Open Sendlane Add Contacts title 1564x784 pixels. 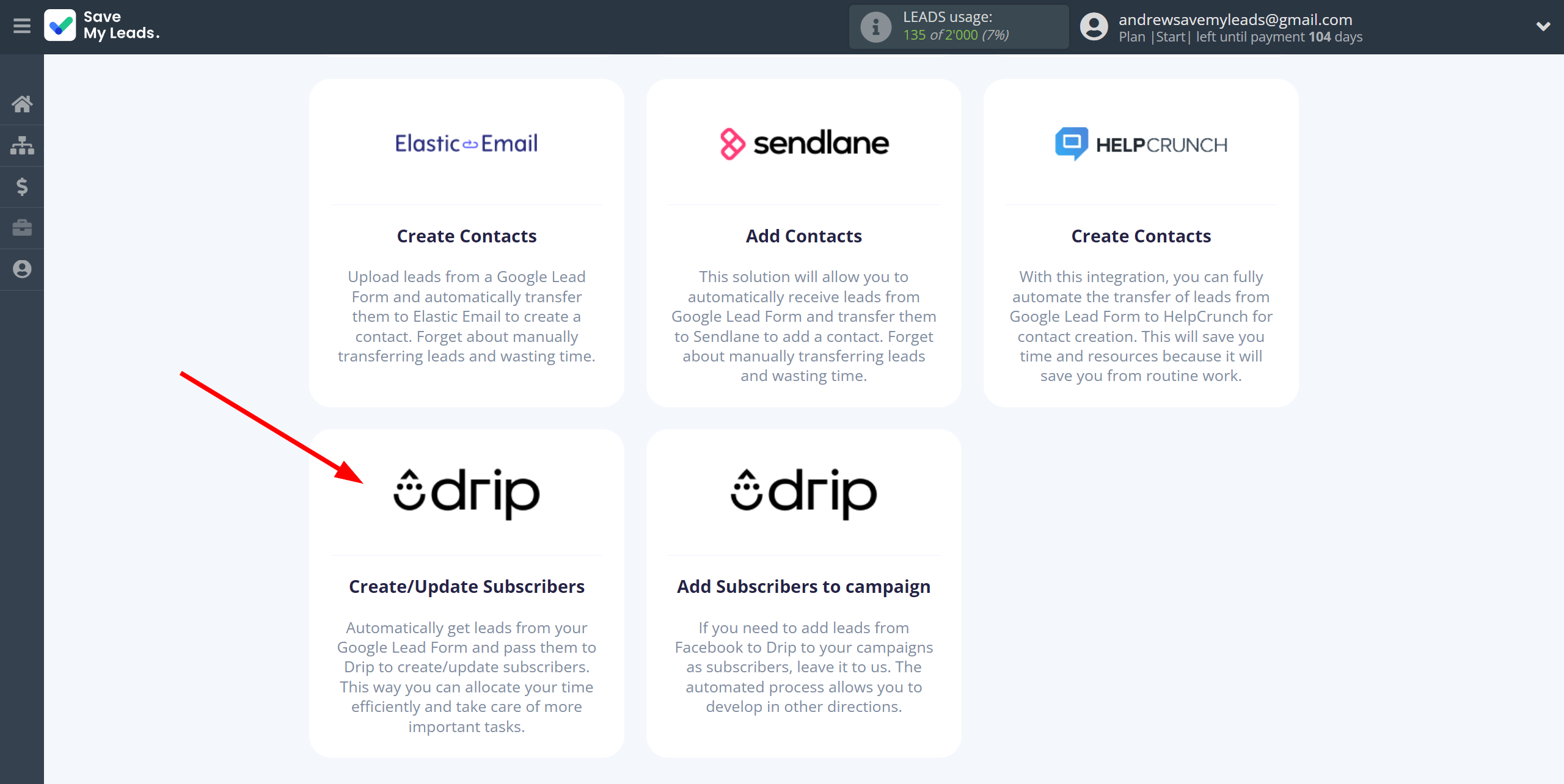click(804, 236)
